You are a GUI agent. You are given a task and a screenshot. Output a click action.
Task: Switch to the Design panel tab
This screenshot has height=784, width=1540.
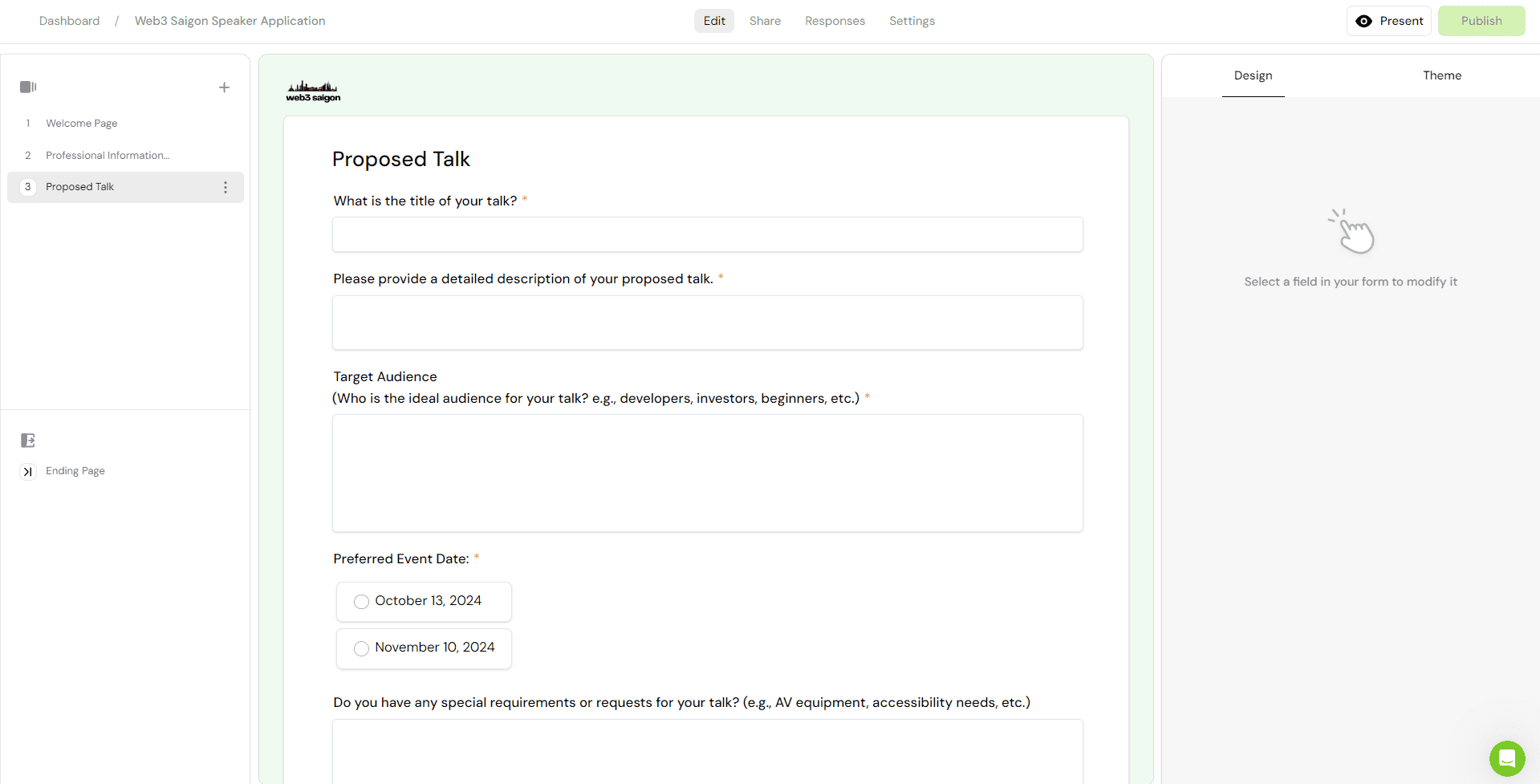pyautogui.click(x=1253, y=75)
